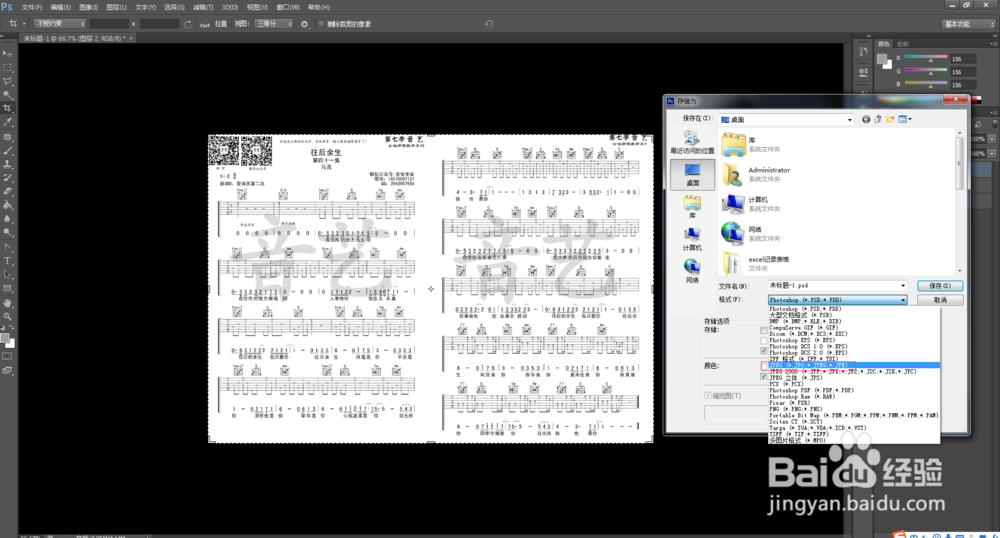Toggle delete cropped pixels checkbox
Image resolution: width=1000 pixels, height=538 pixels.
pyautogui.click(x=321, y=24)
